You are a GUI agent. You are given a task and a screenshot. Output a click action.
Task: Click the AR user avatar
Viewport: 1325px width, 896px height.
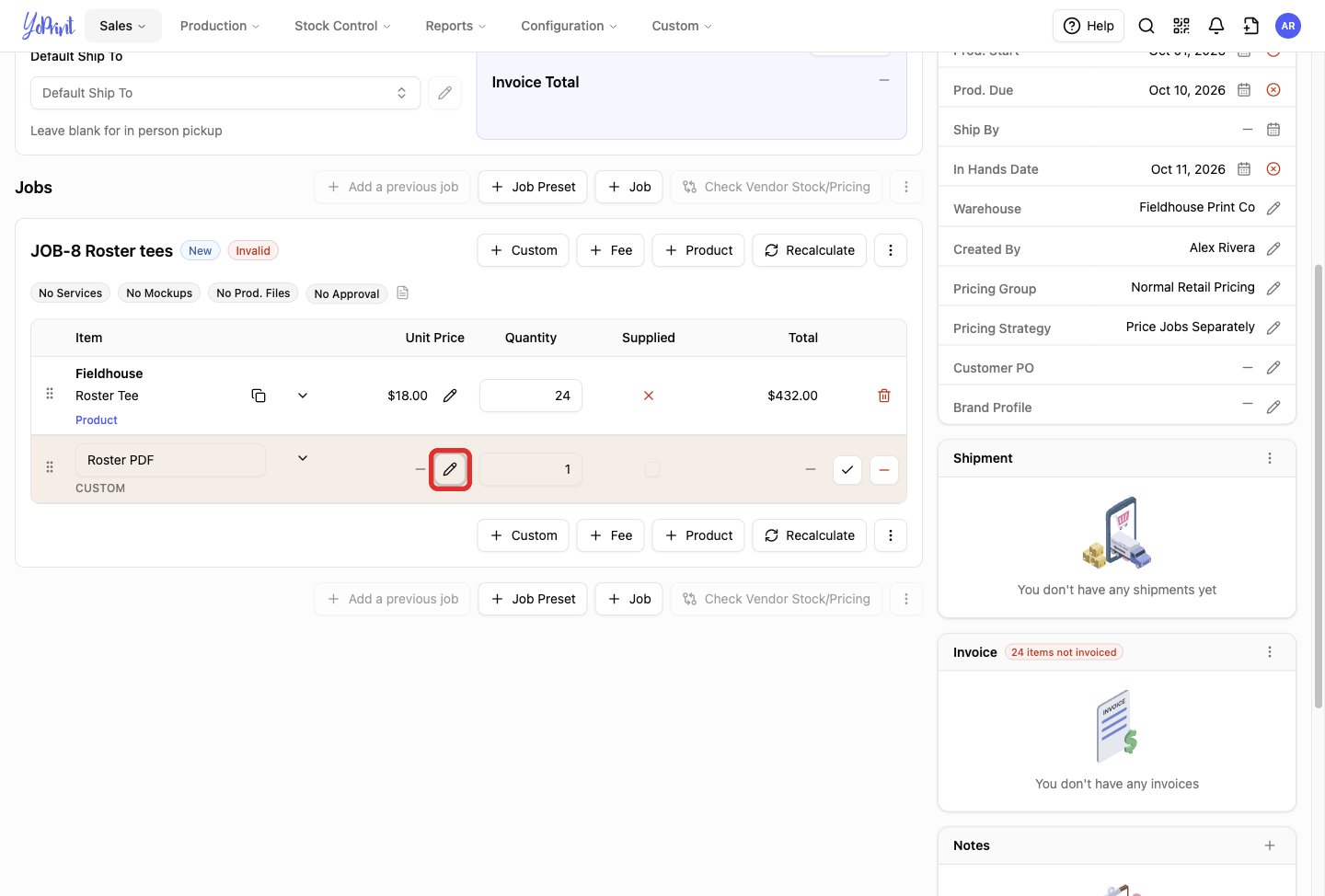click(x=1288, y=26)
